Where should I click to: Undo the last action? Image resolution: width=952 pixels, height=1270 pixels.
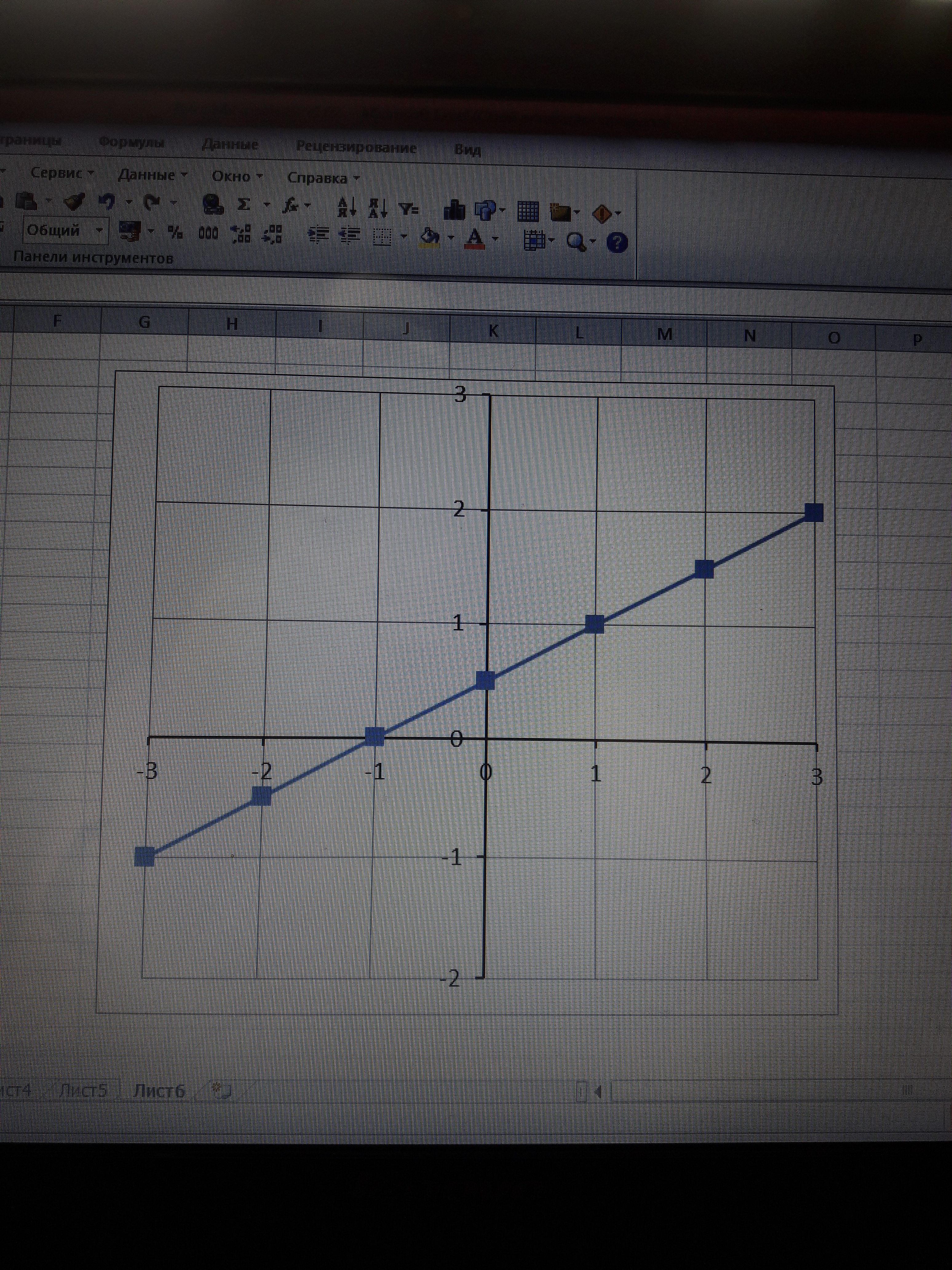tap(107, 202)
